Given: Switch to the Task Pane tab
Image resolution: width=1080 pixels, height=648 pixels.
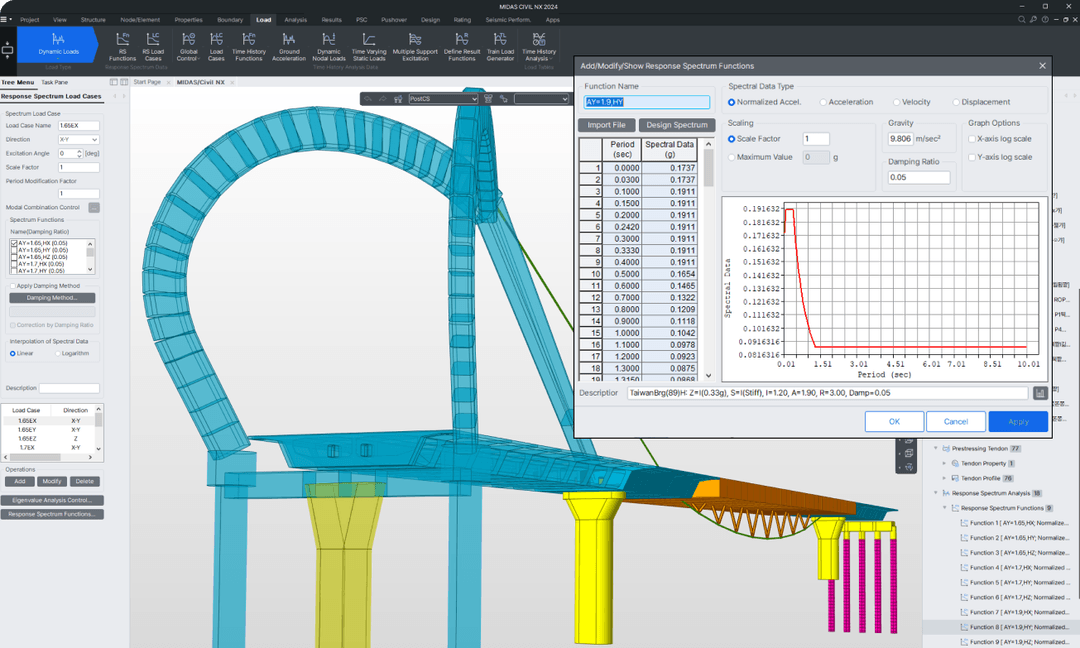Looking at the screenshot, I should pyautogui.click(x=55, y=82).
